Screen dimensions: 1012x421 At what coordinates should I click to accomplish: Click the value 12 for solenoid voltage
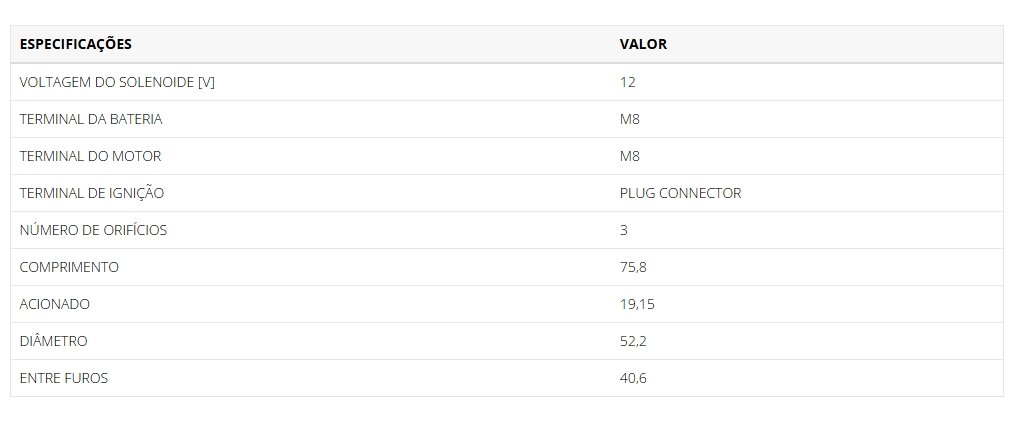(x=627, y=83)
